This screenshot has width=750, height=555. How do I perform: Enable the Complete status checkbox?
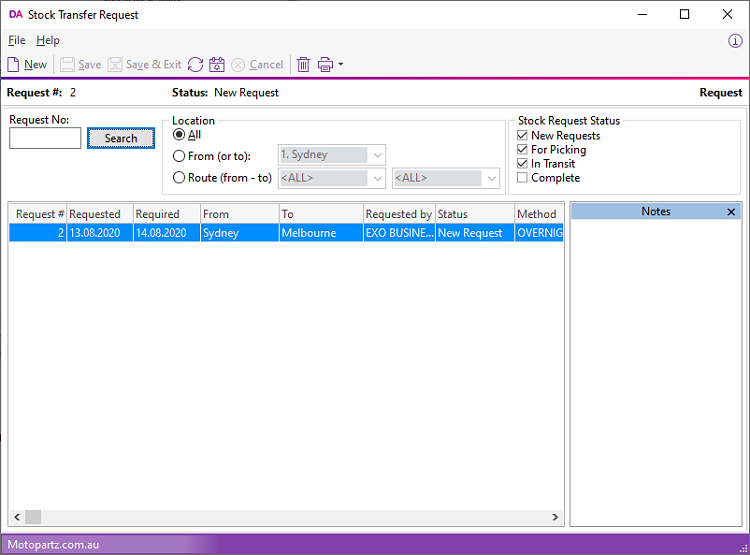[x=522, y=178]
